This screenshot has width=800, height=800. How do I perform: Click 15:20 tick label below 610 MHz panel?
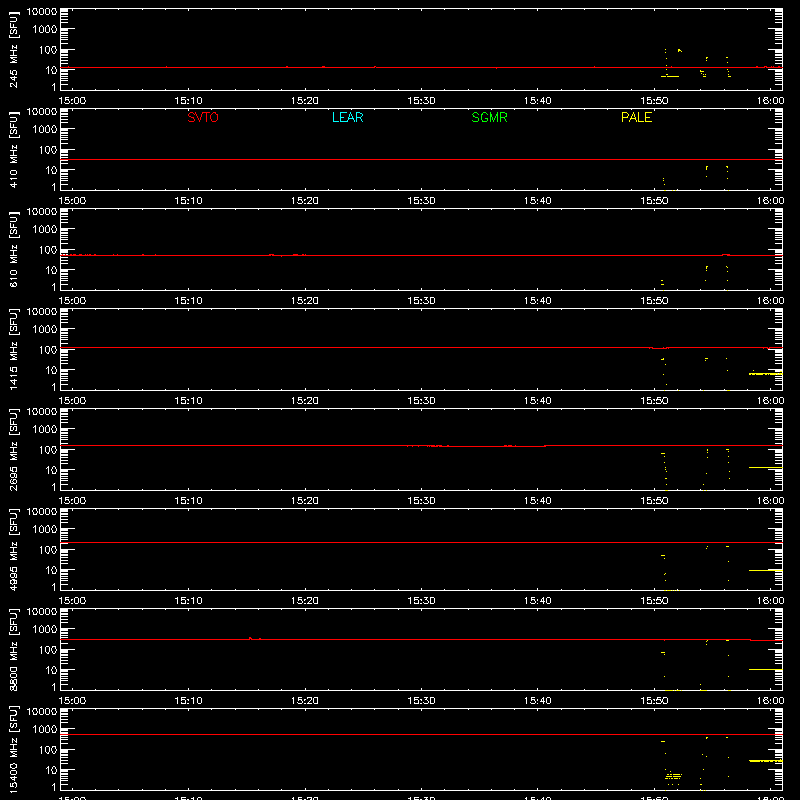[305, 301]
